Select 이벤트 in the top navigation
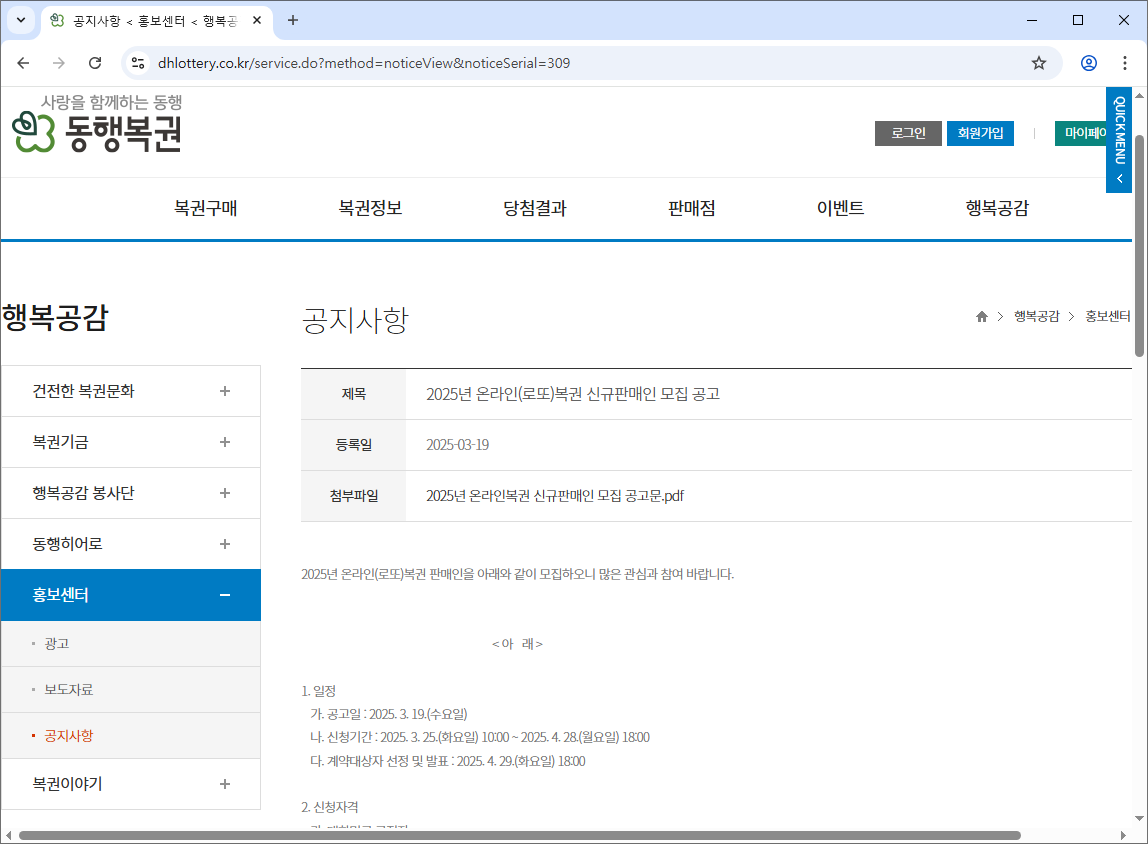 [x=841, y=208]
